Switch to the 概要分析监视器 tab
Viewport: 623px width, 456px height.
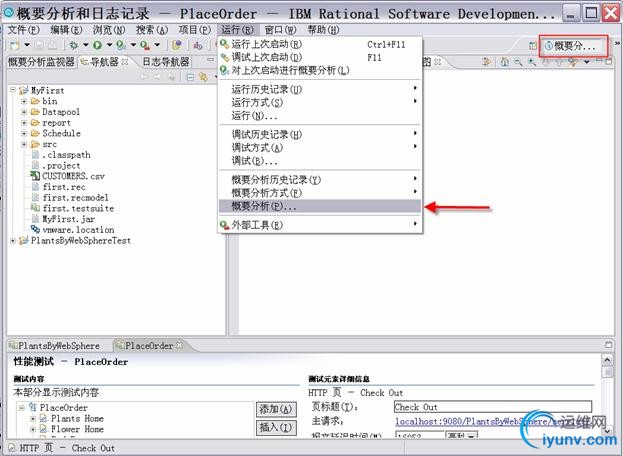[41, 62]
